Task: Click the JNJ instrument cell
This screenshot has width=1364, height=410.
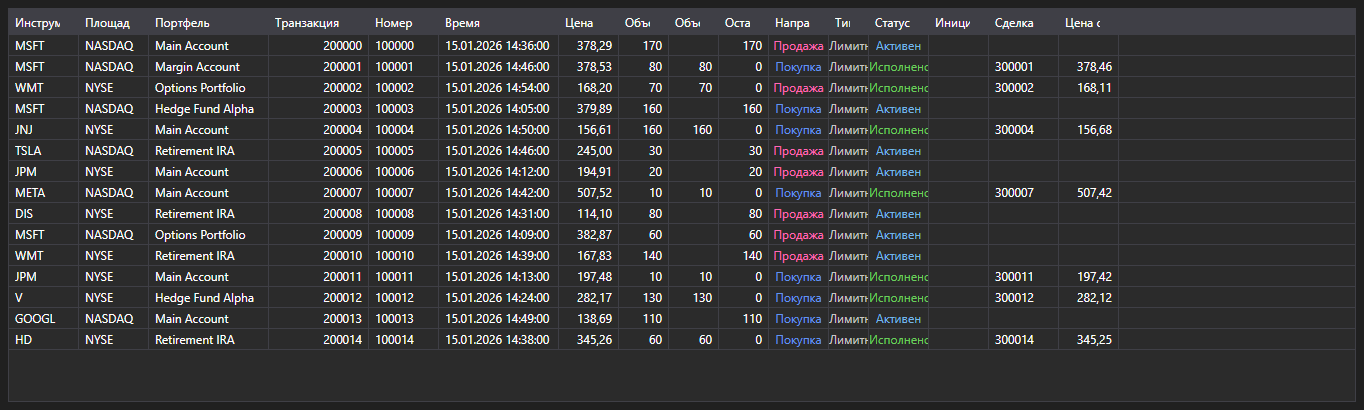Action: pyautogui.click(x=44, y=129)
